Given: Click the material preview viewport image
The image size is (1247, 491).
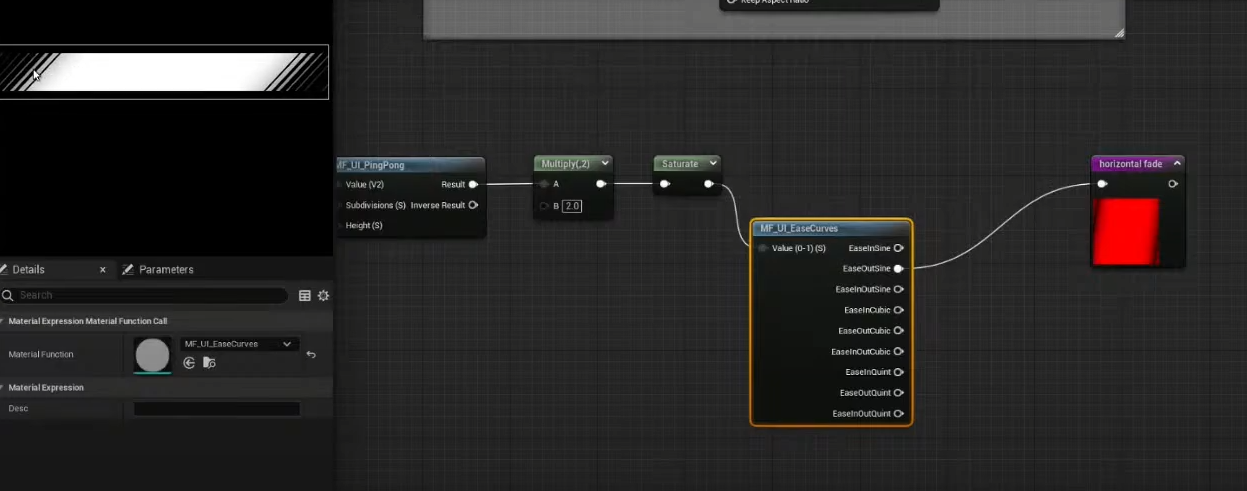Looking at the screenshot, I should 164,72.
